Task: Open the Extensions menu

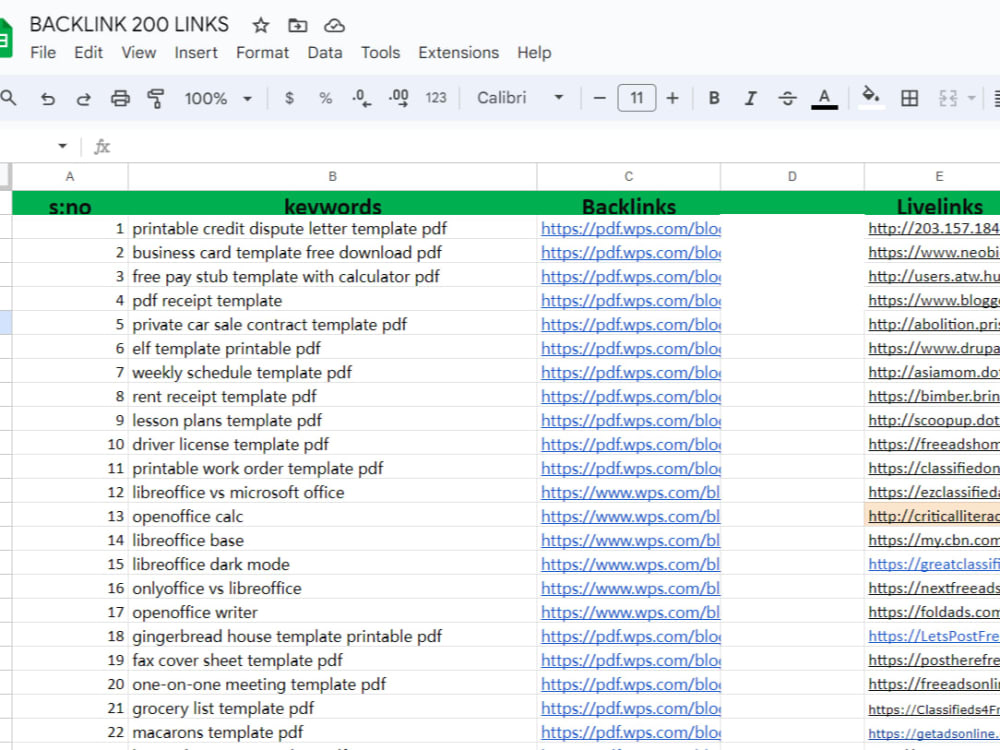Action: pyautogui.click(x=459, y=53)
